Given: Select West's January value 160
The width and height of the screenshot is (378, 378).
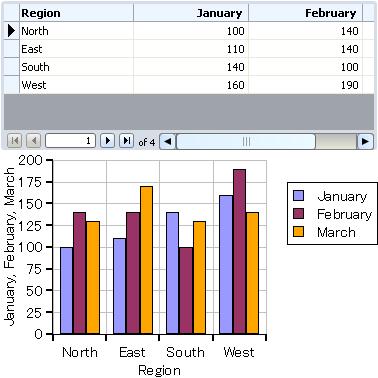Looking at the screenshot, I should pos(191,85).
